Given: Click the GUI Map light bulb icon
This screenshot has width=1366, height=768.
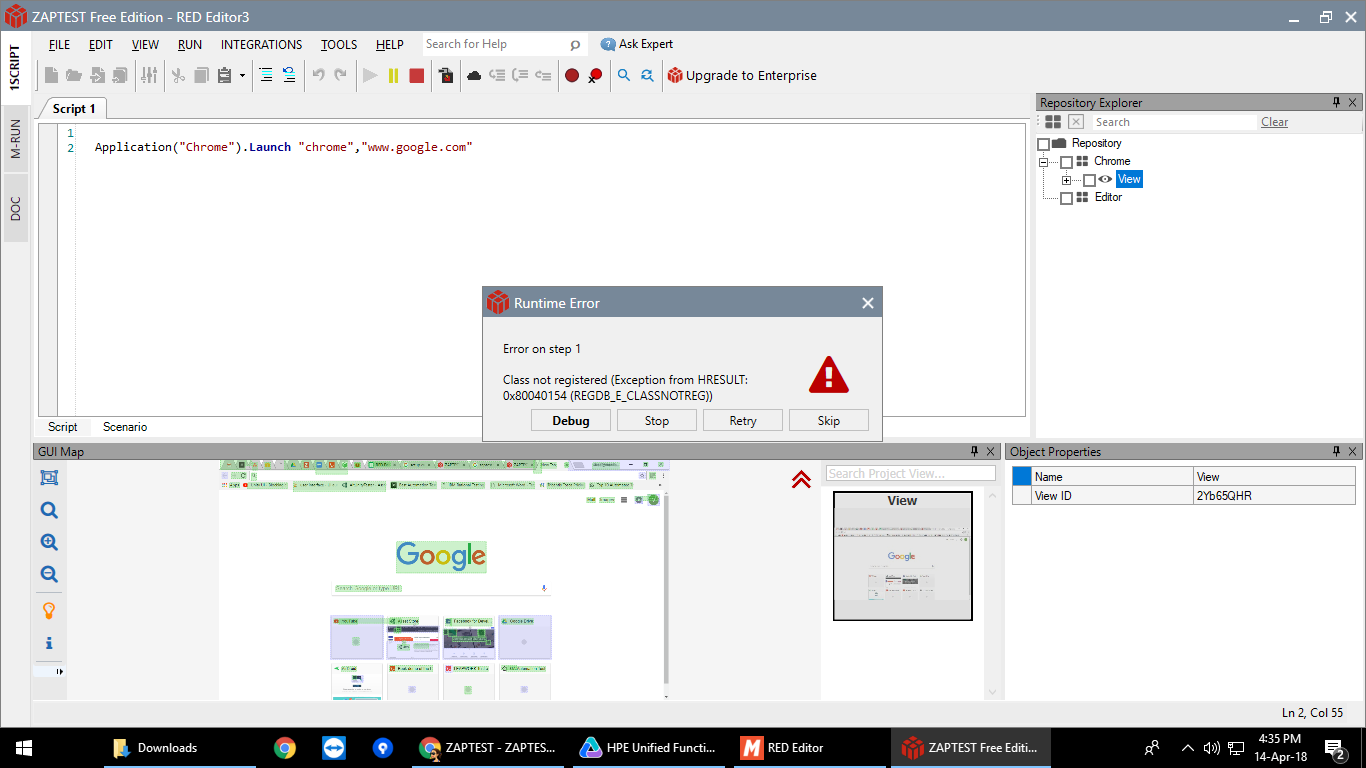Looking at the screenshot, I should pos(49,610).
